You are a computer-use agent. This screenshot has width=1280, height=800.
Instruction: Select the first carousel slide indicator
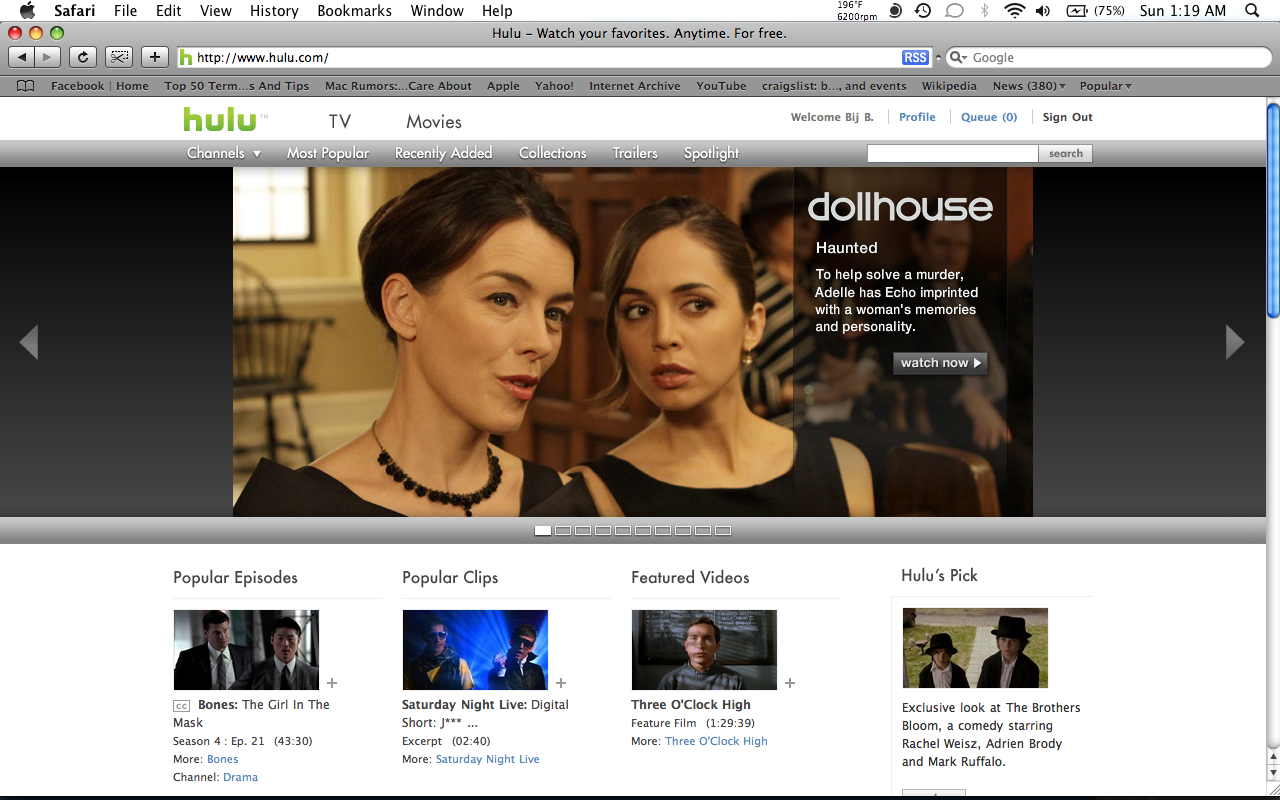pyautogui.click(x=543, y=531)
